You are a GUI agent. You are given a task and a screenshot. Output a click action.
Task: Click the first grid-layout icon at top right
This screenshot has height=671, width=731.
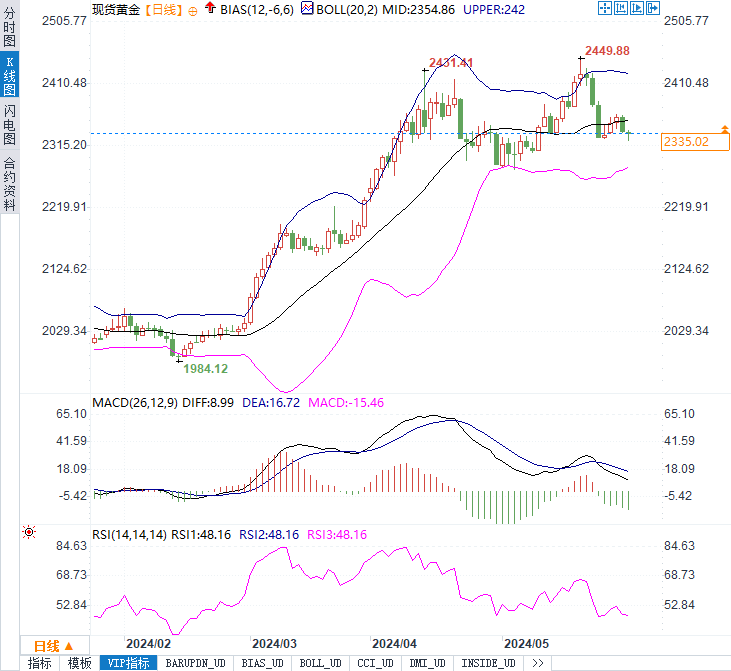pyautogui.click(x=605, y=8)
